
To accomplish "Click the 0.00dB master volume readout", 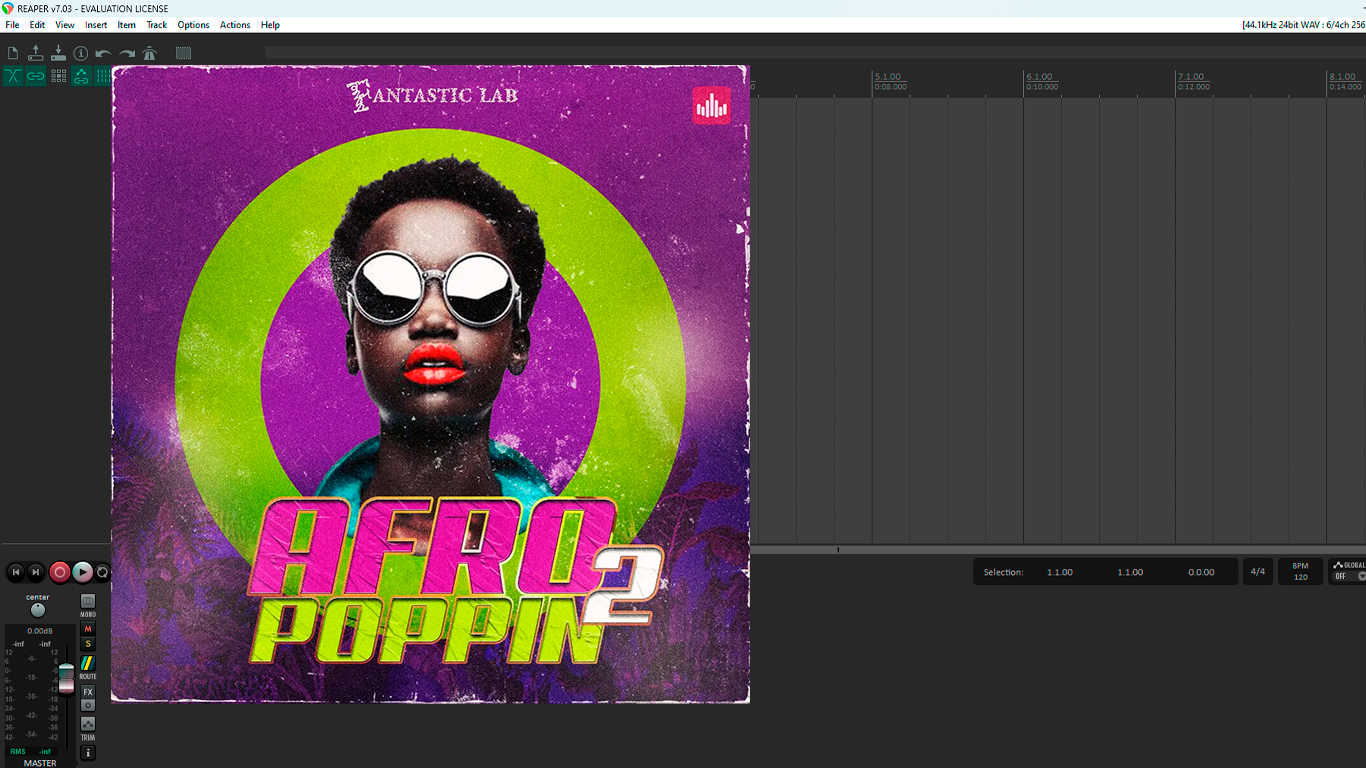I will (x=40, y=631).
